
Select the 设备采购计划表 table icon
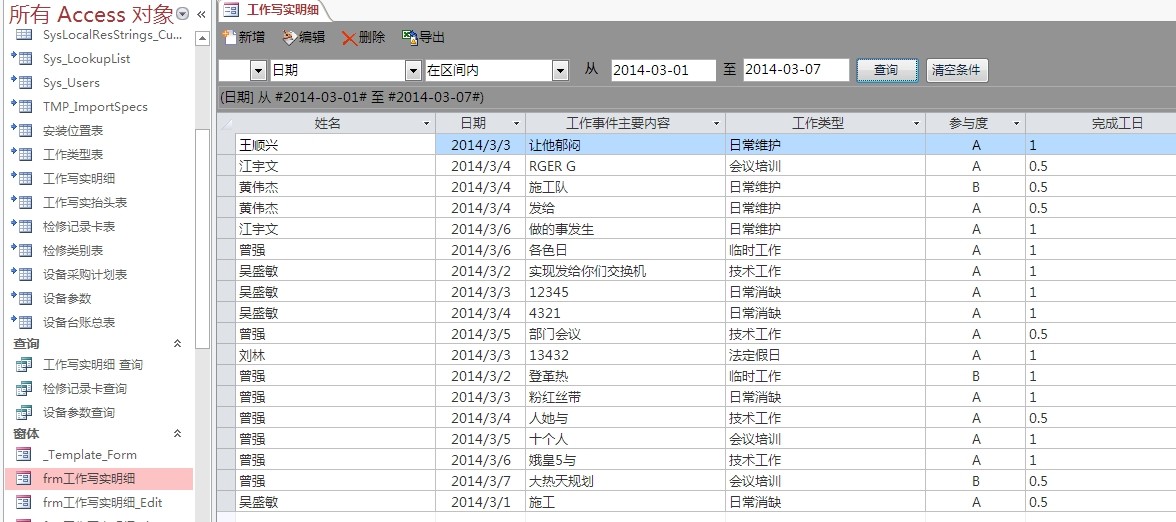click(23, 274)
